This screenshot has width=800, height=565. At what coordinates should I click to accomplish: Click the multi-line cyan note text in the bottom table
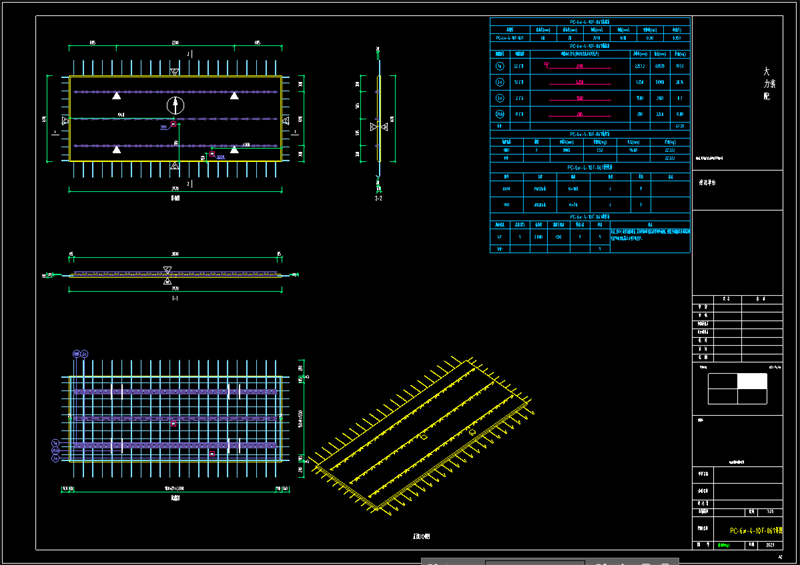(650, 235)
